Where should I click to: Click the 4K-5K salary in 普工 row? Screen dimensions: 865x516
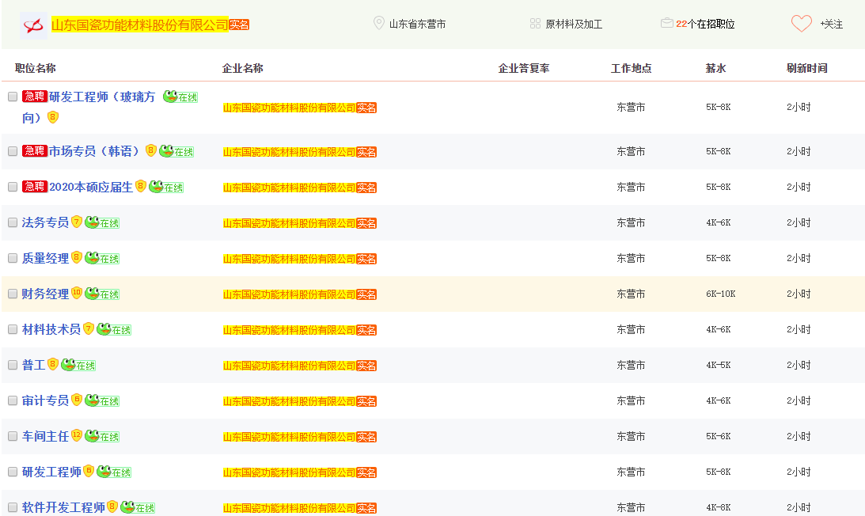tap(718, 365)
